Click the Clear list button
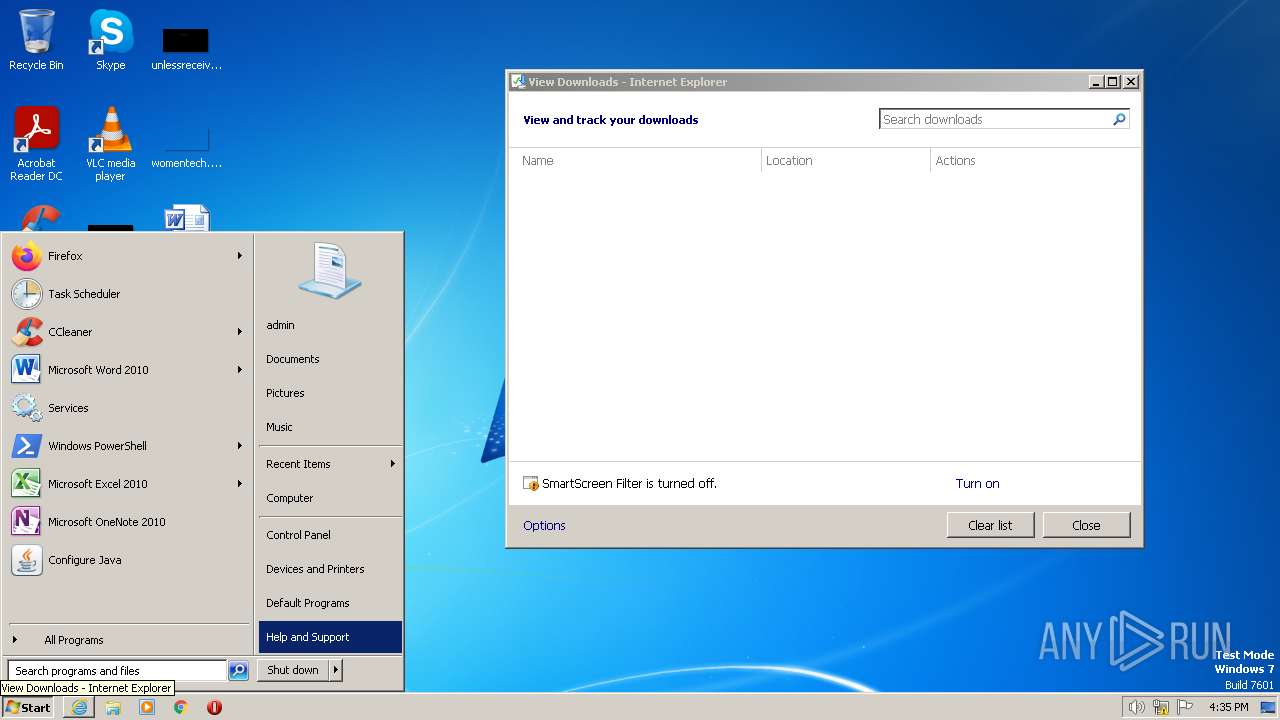The image size is (1280, 720). 990,525
